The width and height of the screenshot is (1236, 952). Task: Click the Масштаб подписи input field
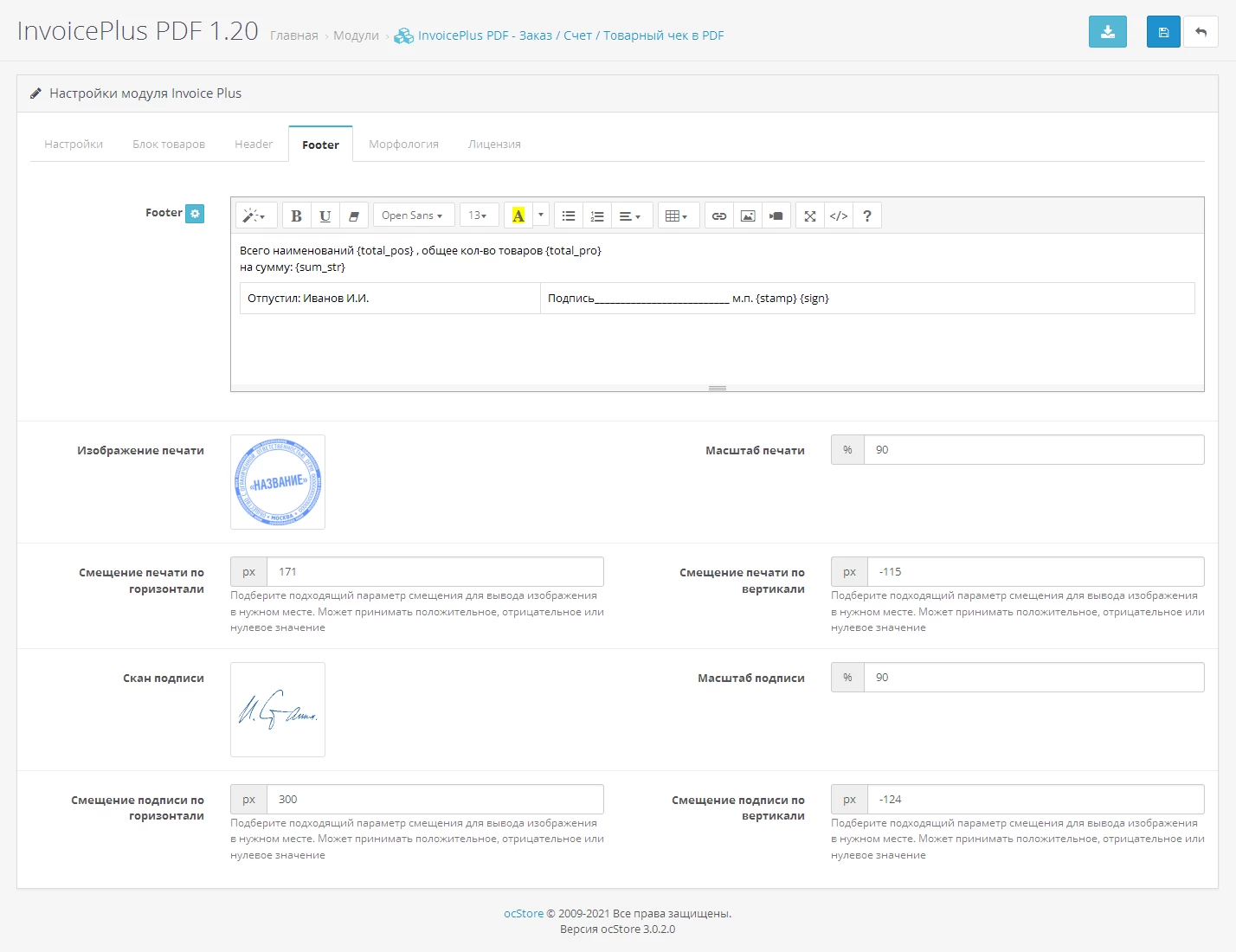1033,678
